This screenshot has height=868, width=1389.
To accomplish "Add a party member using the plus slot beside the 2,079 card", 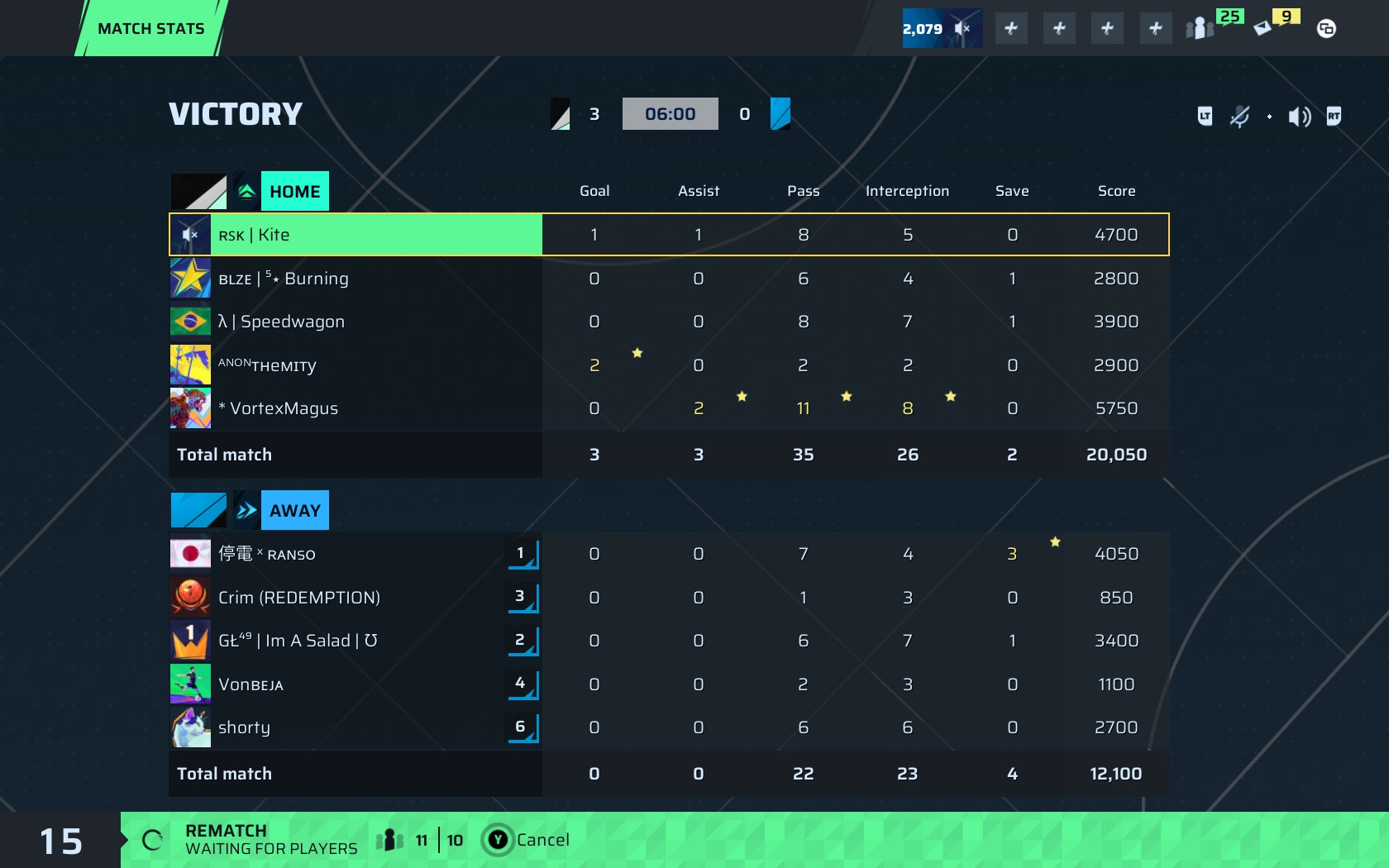I will click(1011, 28).
